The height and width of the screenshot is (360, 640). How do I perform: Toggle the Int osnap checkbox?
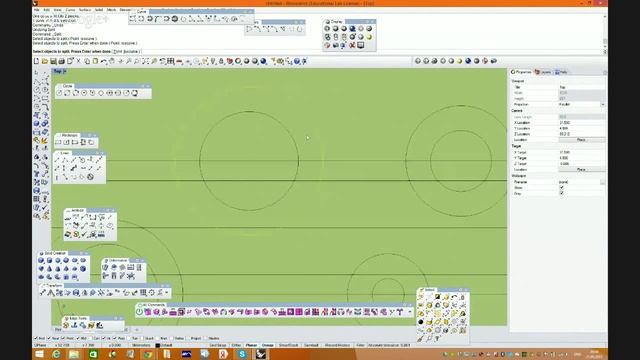103,338
